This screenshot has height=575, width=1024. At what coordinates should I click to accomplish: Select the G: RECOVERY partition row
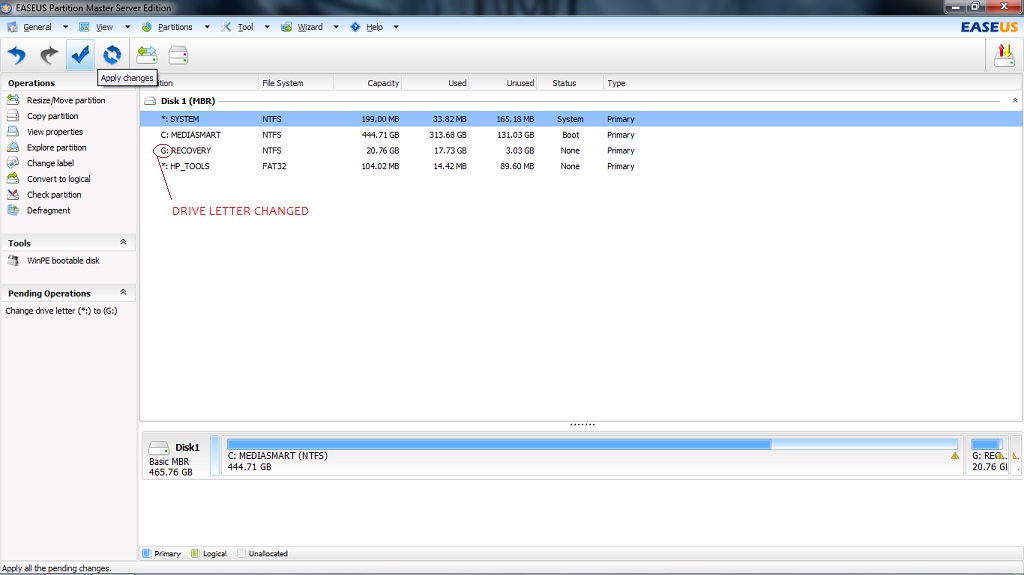581,150
